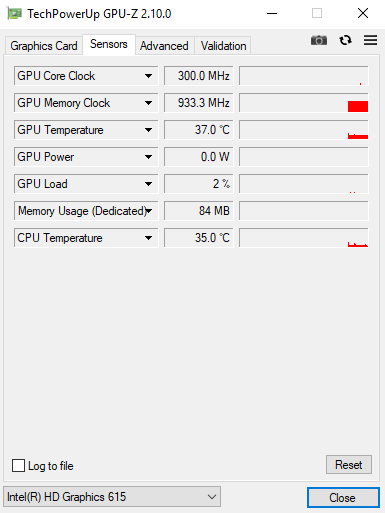The width and height of the screenshot is (385, 513).
Task: Open the Validation tab
Action: [223, 46]
